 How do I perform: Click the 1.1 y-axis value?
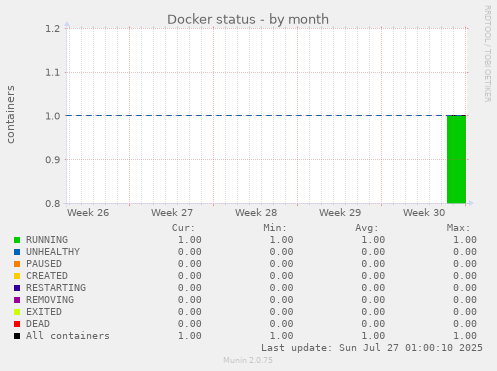pyautogui.click(x=53, y=72)
